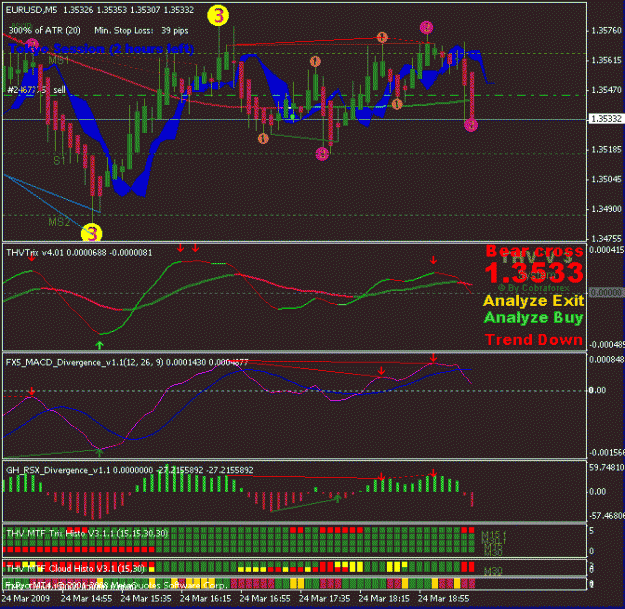
Task: Click the '24 Mar 16:15' time axis label
Action: click(x=205, y=599)
